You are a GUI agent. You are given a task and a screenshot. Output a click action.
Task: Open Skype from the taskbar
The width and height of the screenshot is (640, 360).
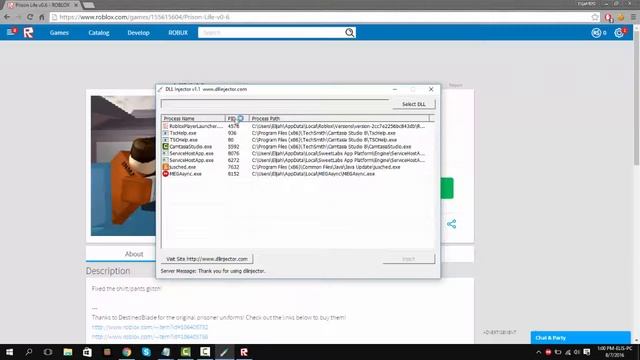pyautogui.click(x=146, y=352)
